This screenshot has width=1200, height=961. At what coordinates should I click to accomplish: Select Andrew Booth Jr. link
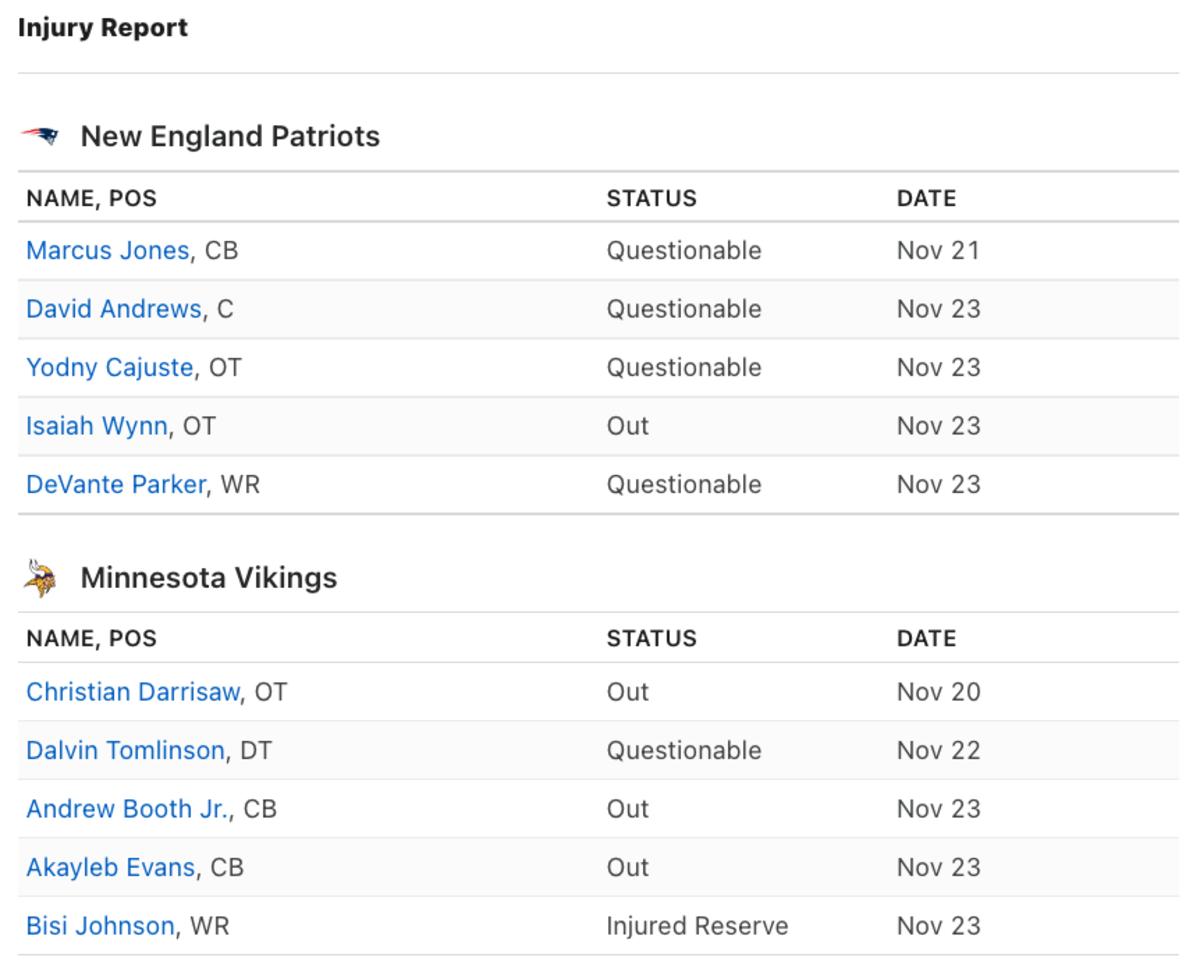128,809
